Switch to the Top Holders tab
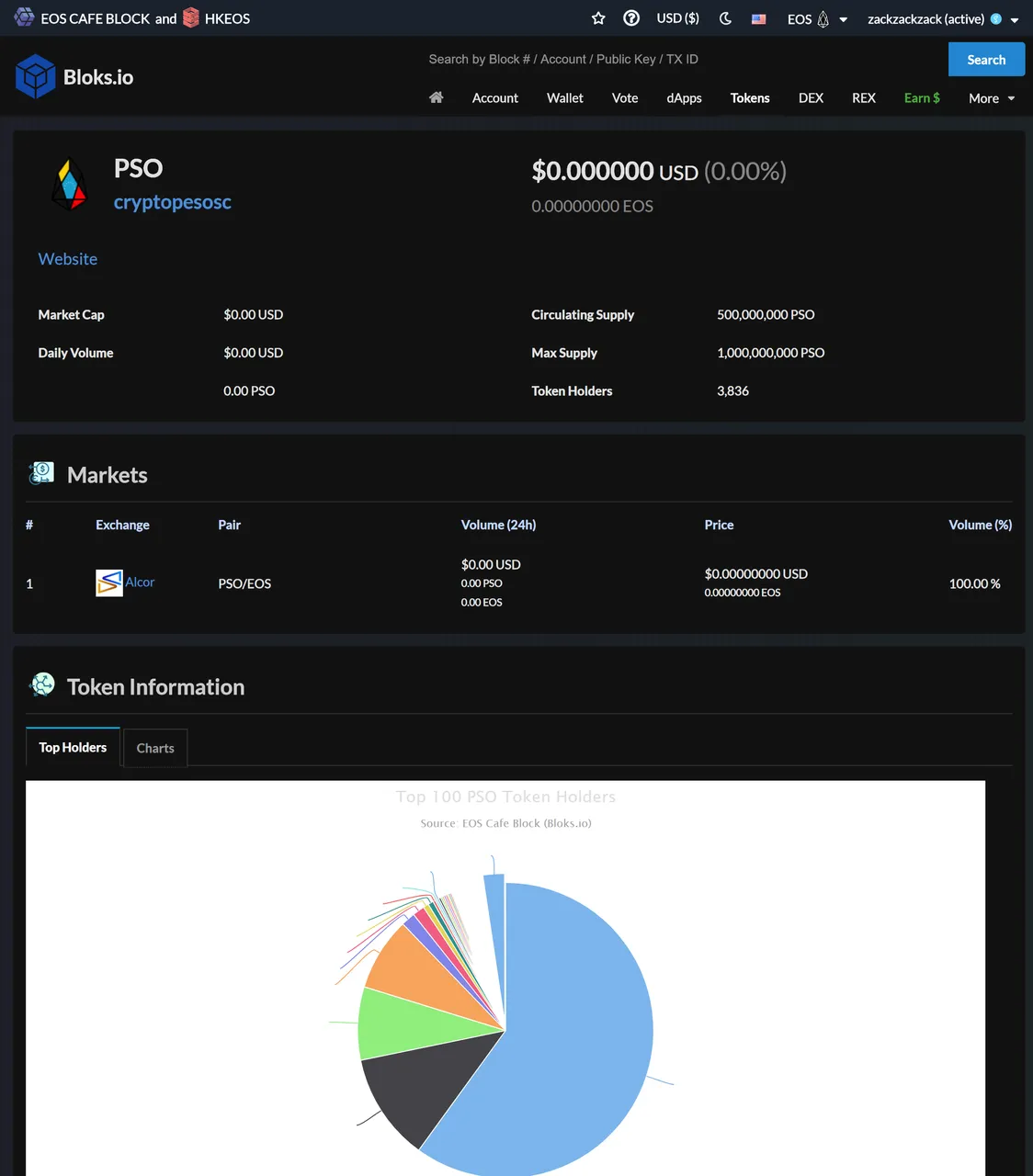The width and height of the screenshot is (1033, 1176). pyautogui.click(x=73, y=747)
